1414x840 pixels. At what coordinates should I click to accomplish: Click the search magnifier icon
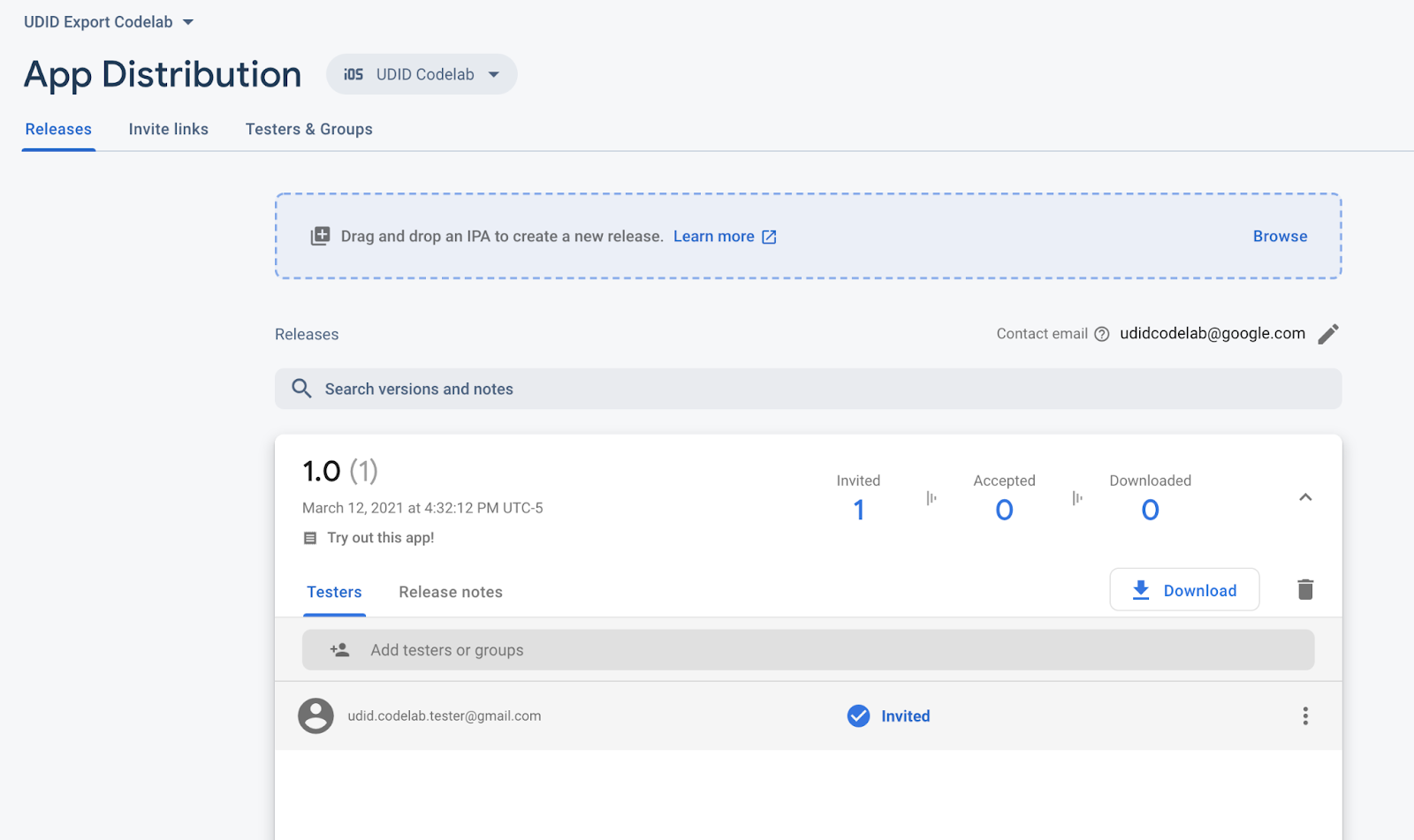click(x=301, y=389)
